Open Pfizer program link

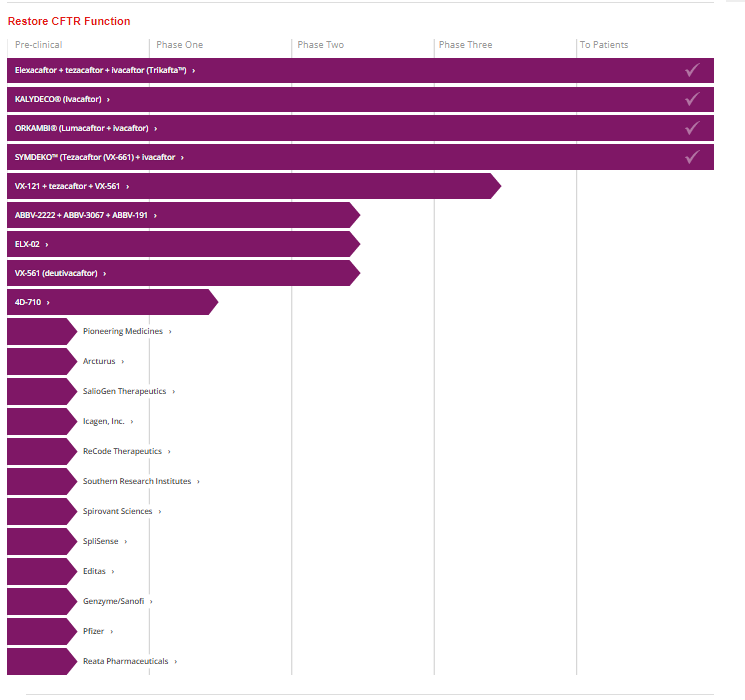[x=93, y=631]
